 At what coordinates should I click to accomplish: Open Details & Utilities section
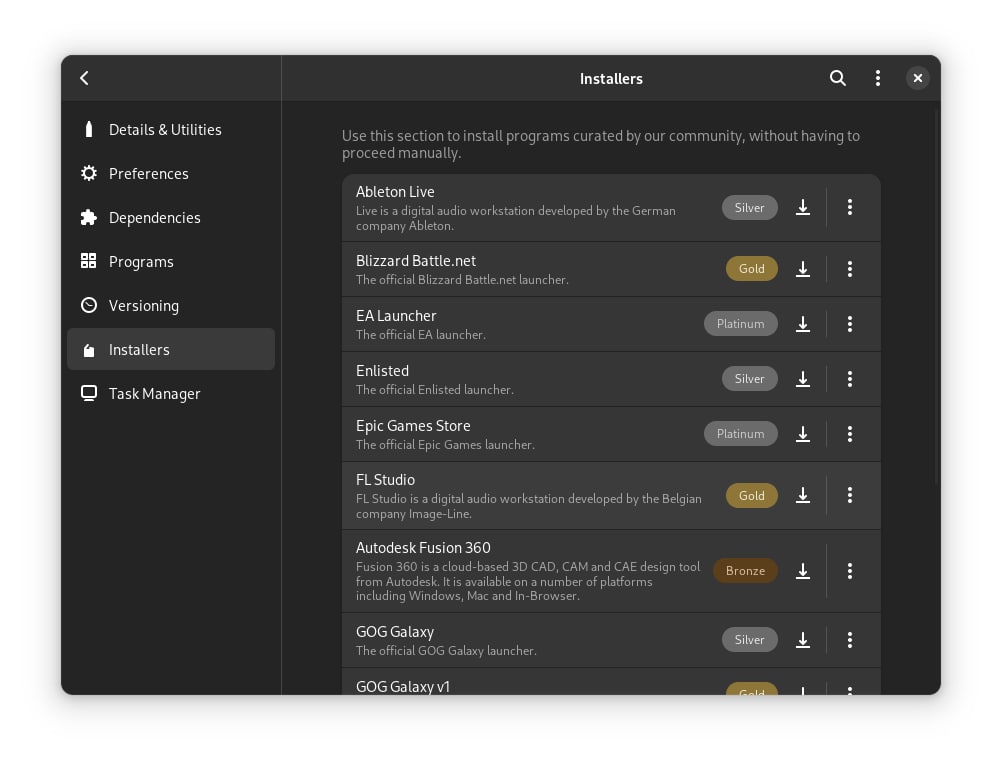pyautogui.click(x=165, y=130)
